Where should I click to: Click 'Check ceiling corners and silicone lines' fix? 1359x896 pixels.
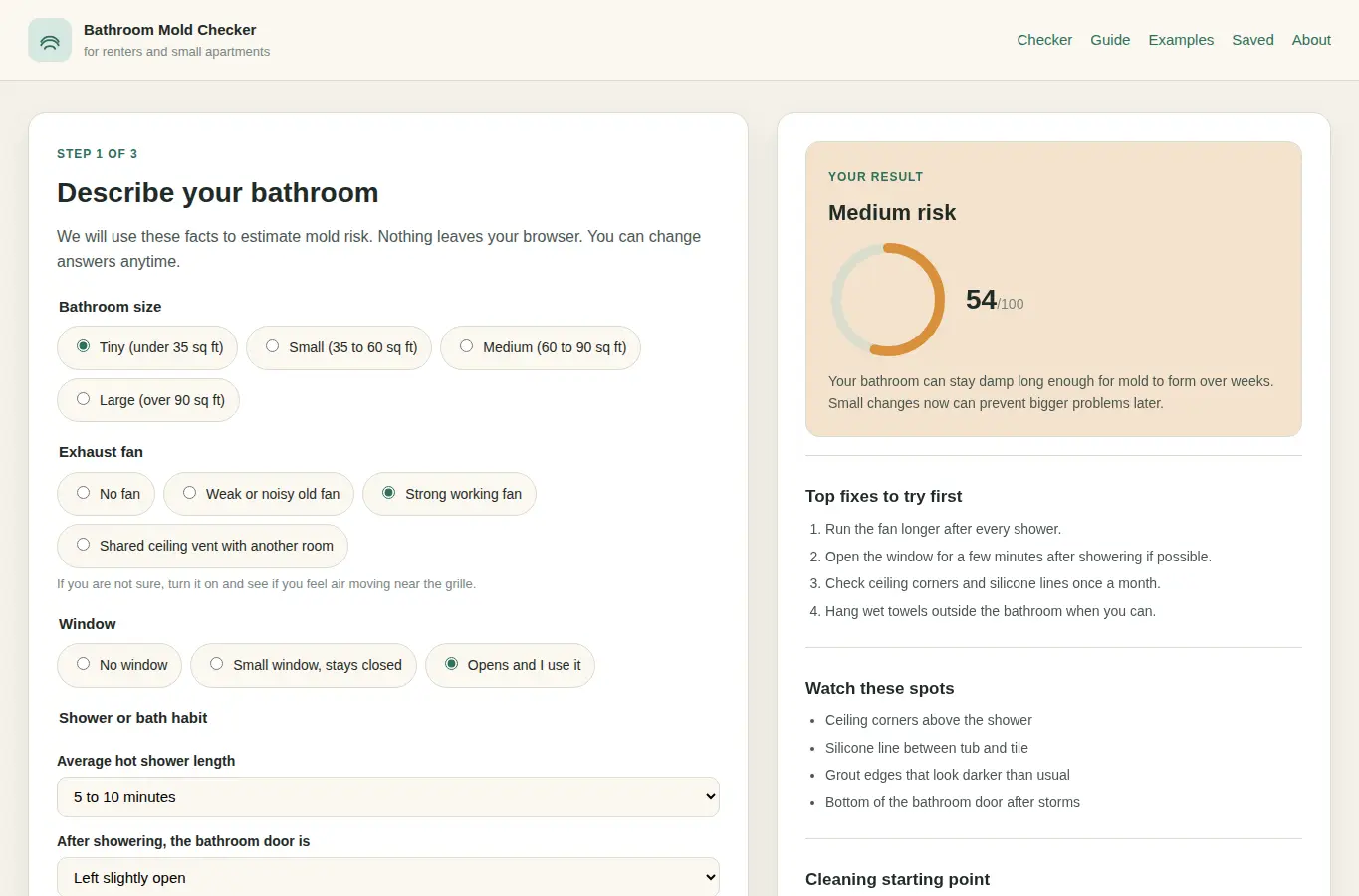tap(993, 583)
